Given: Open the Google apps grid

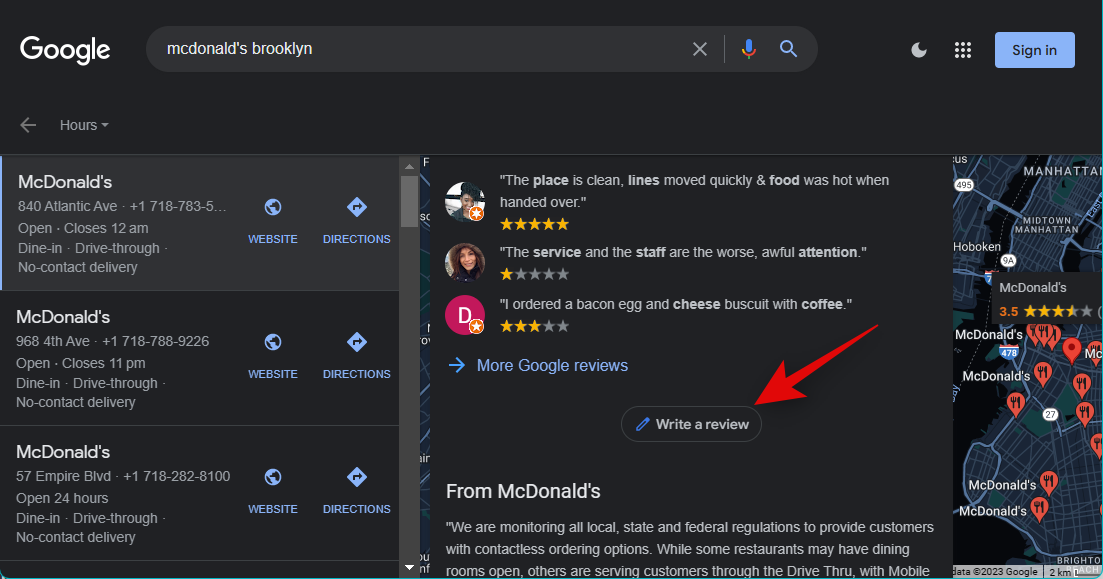Looking at the screenshot, I should pyautogui.click(x=963, y=50).
